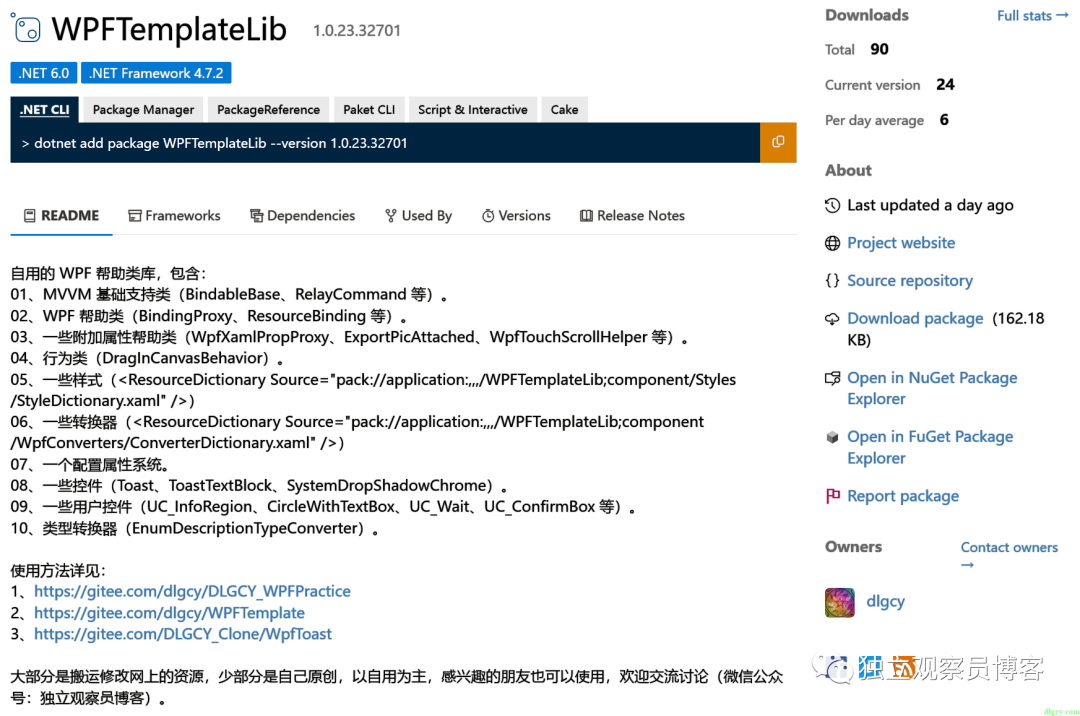This screenshot has height=716, width=1080.
Task: Click the line mentioning SystemDropShadowChrome
Action: coord(259,486)
